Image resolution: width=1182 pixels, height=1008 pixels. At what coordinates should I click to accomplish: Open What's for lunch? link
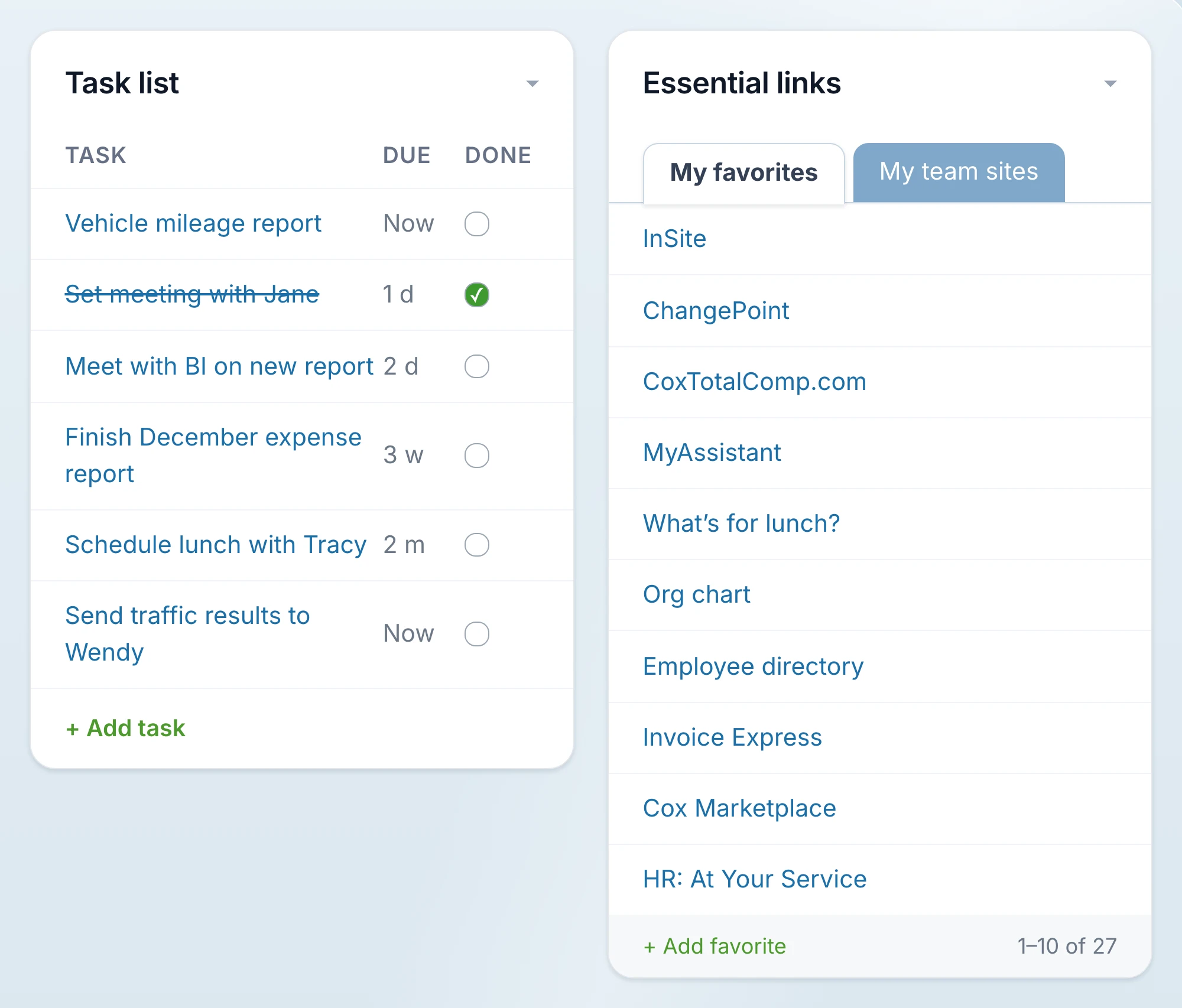pyautogui.click(x=741, y=523)
